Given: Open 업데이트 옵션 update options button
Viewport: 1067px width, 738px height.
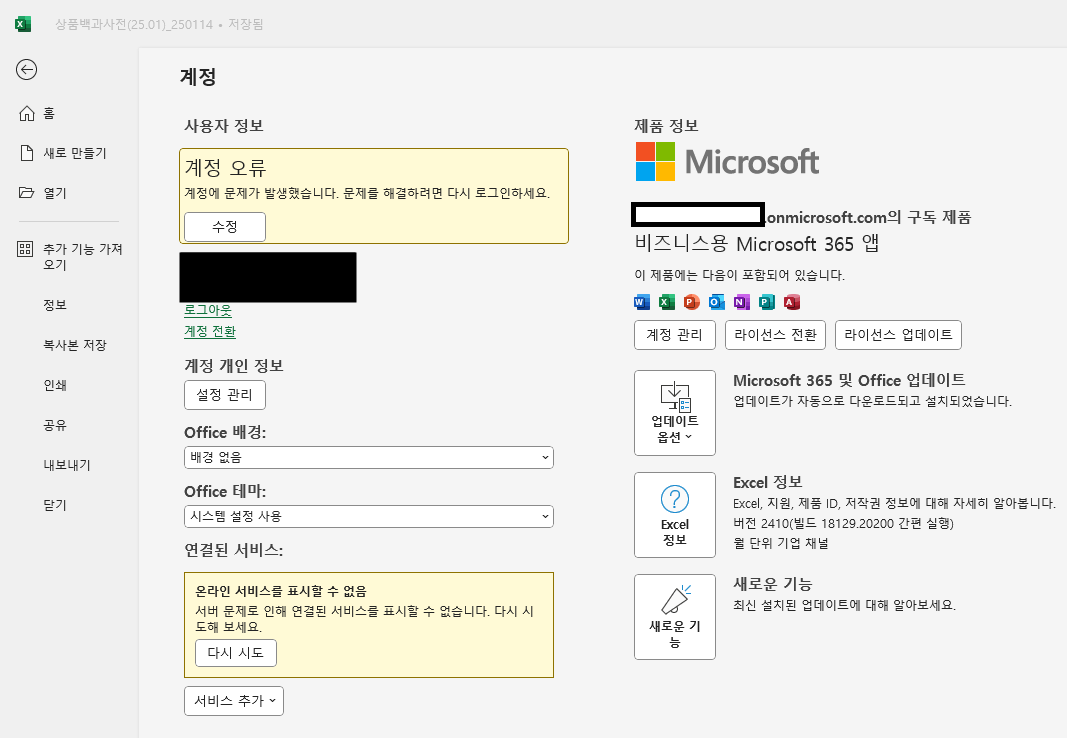Looking at the screenshot, I should point(675,413).
